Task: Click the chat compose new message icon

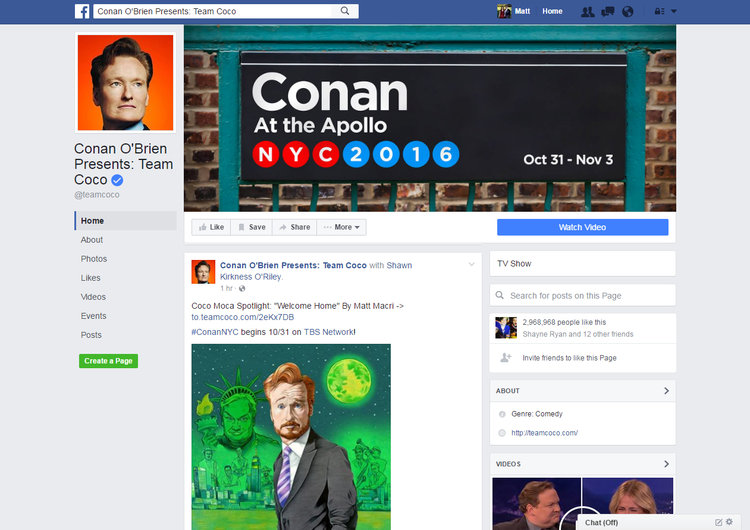Action: point(718,522)
